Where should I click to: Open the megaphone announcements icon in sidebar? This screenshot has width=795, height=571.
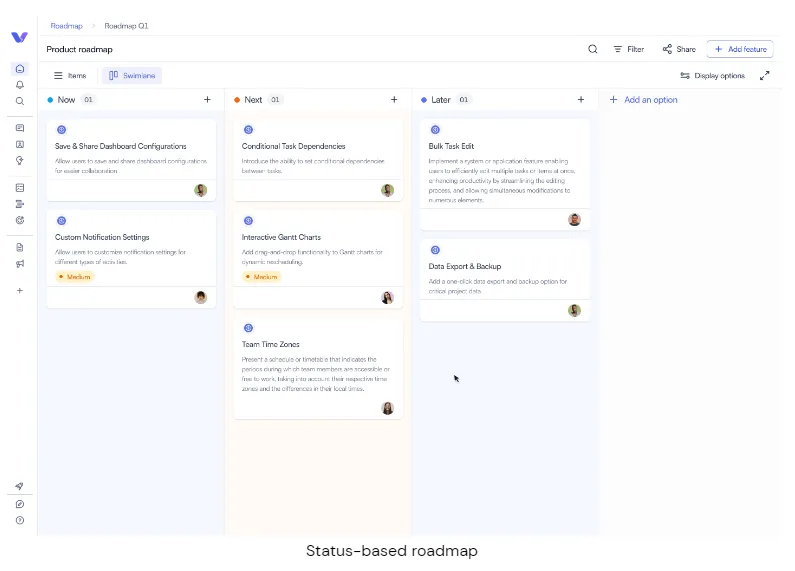[20, 264]
